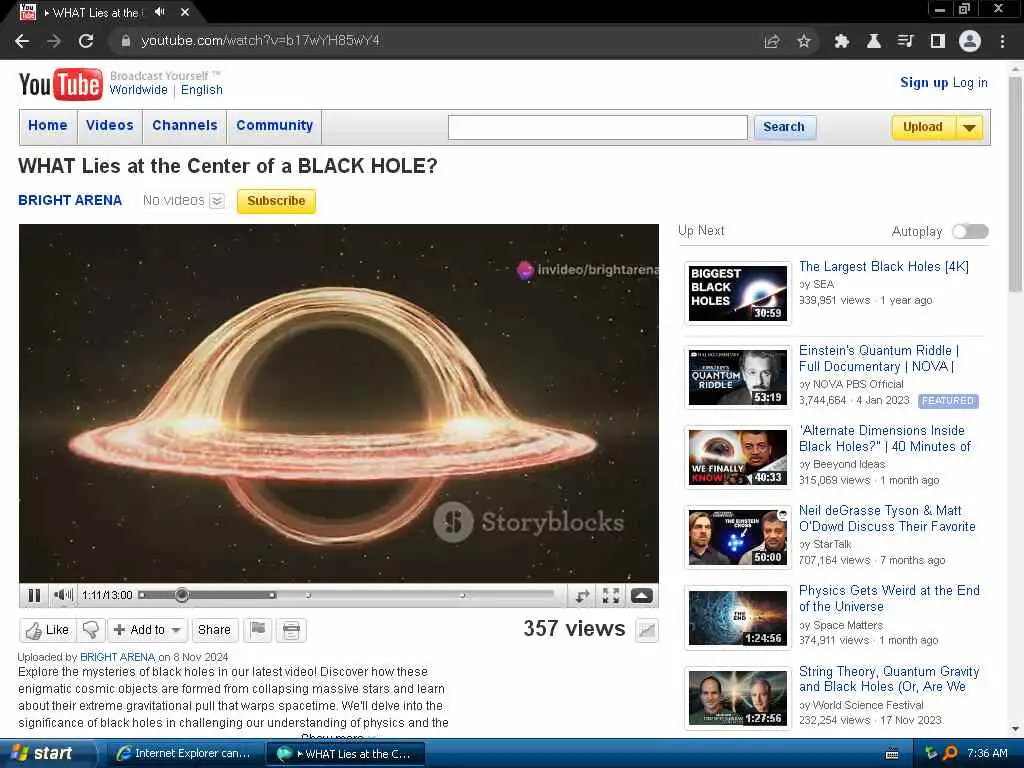1024x768 pixels.
Task: Click the BIGGEST BLACK HOLES thumbnail
Action: click(738, 294)
